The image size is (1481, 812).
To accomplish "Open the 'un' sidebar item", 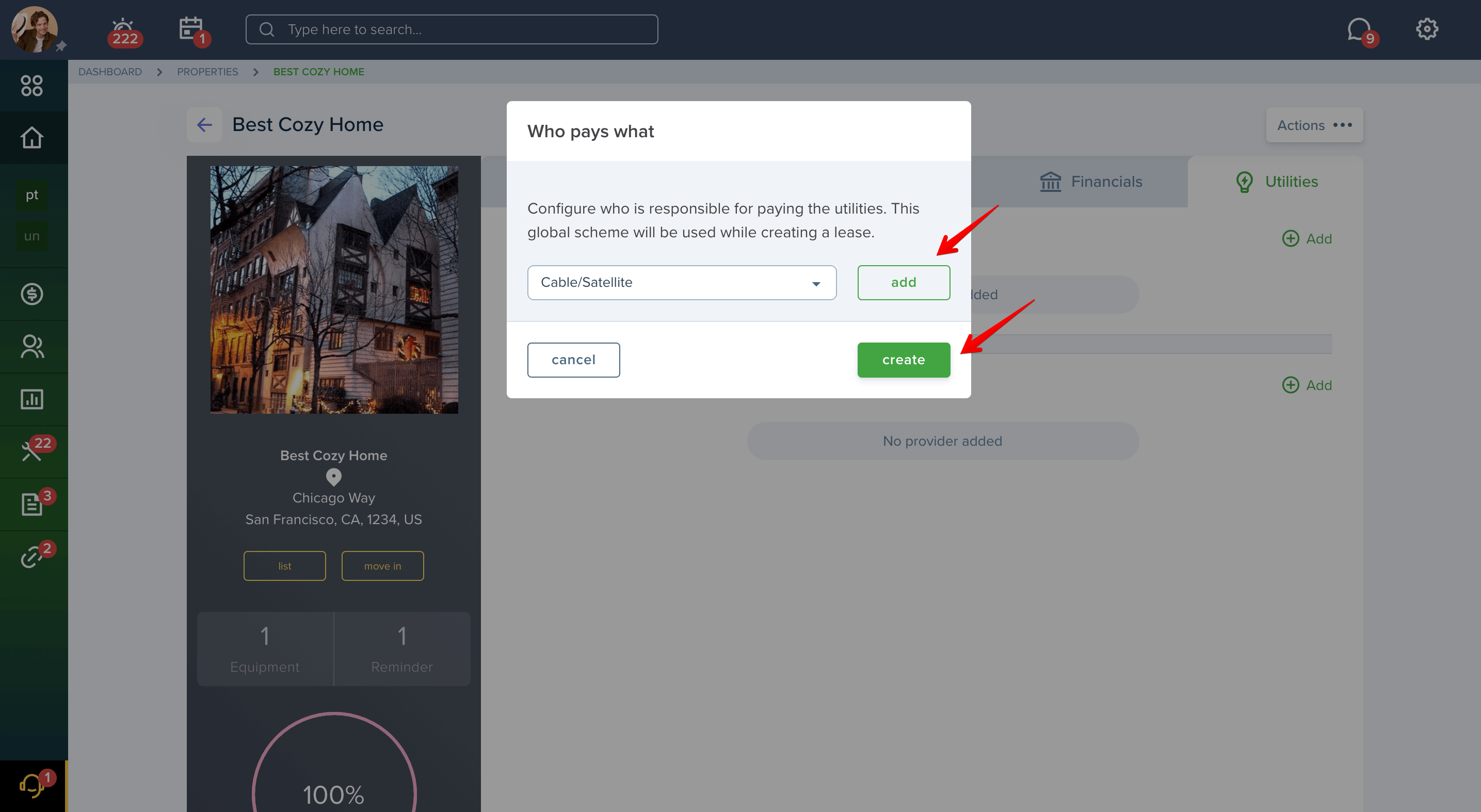I will coord(31,236).
